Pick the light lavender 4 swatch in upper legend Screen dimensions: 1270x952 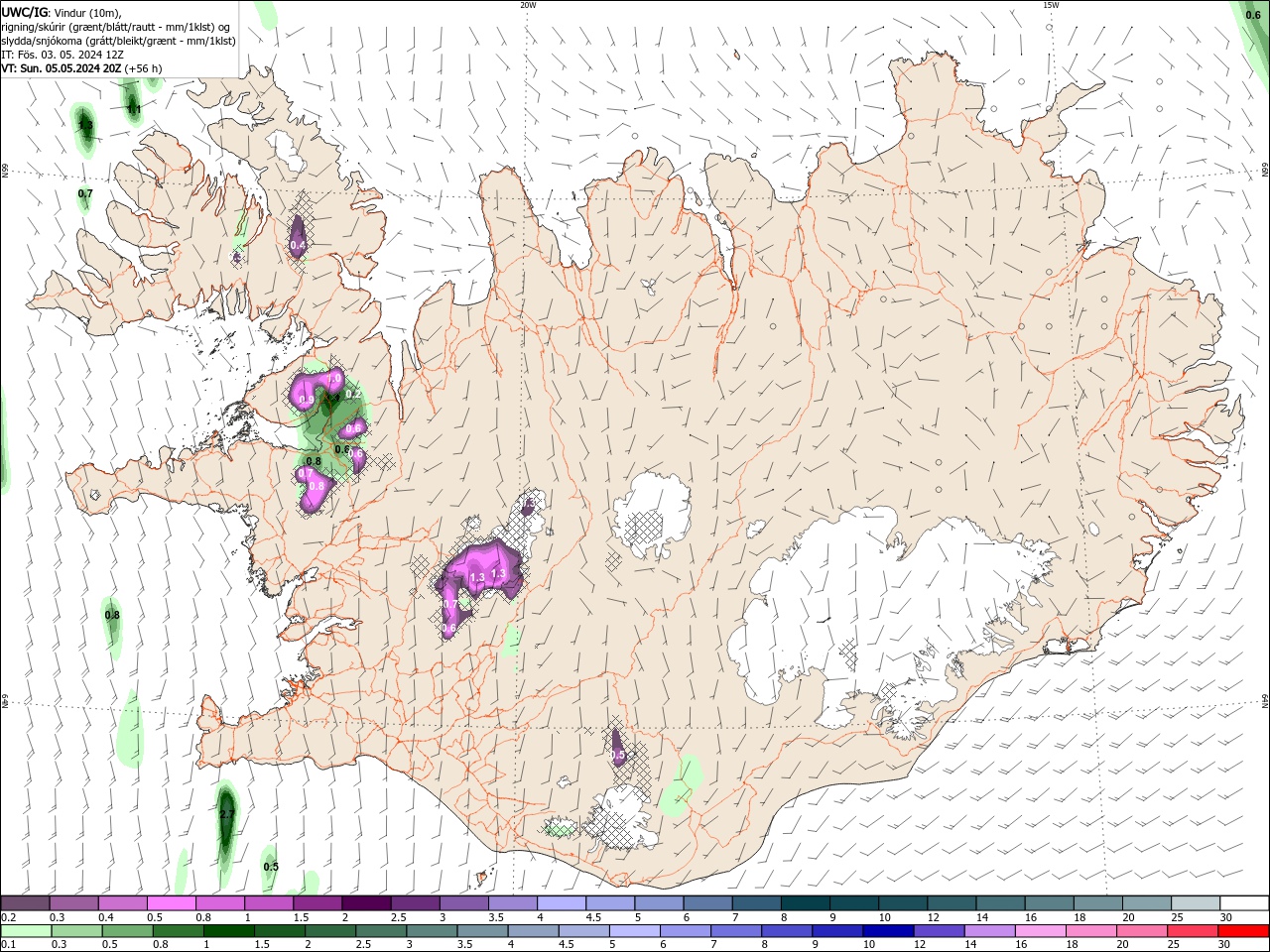pos(561,903)
